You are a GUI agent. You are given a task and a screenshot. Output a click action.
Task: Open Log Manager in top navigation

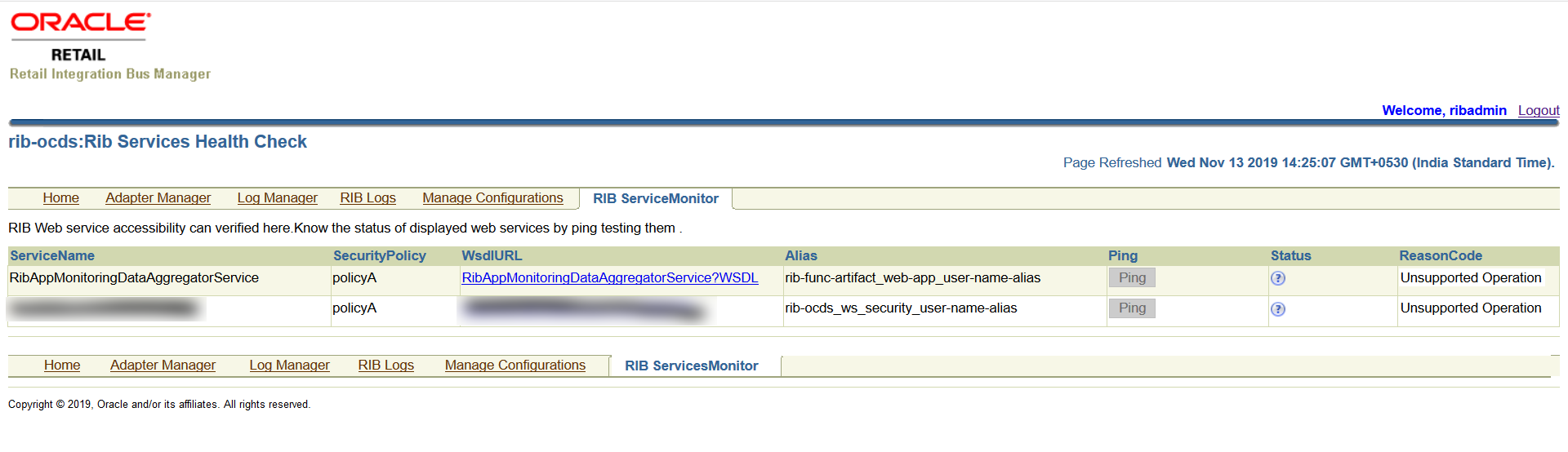pos(278,198)
